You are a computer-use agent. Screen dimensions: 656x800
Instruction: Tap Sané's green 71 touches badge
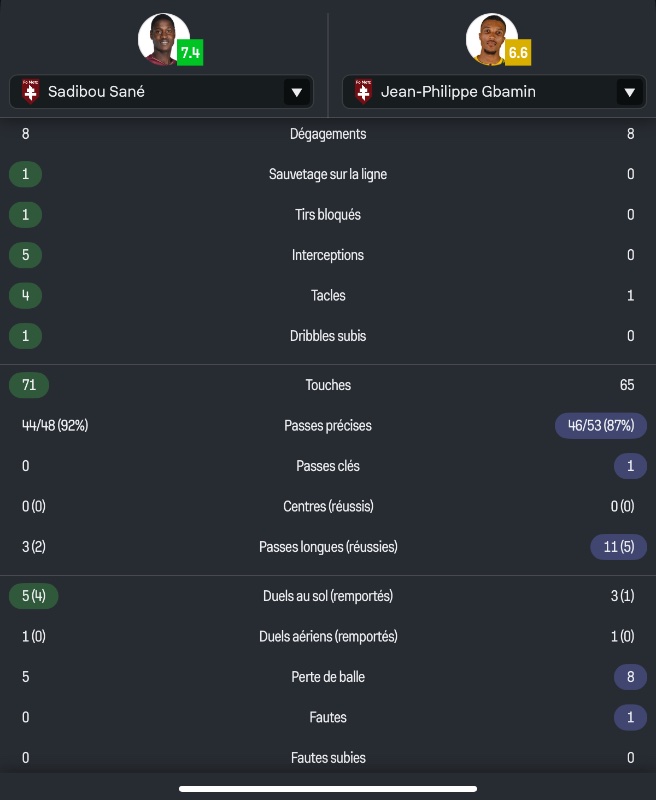tap(28, 385)
